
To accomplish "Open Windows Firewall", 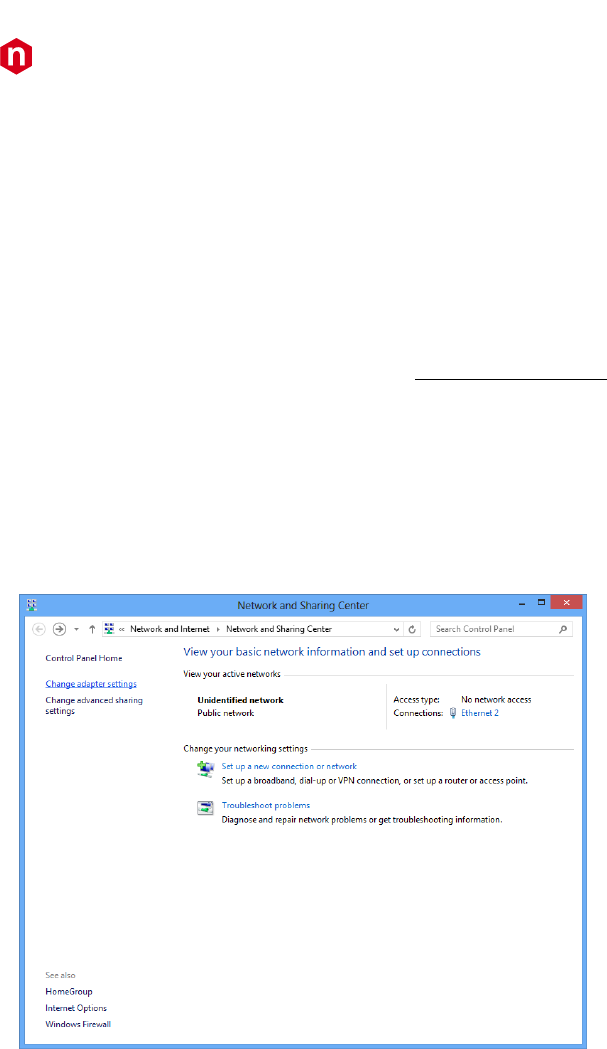I will coord(78,1024).
